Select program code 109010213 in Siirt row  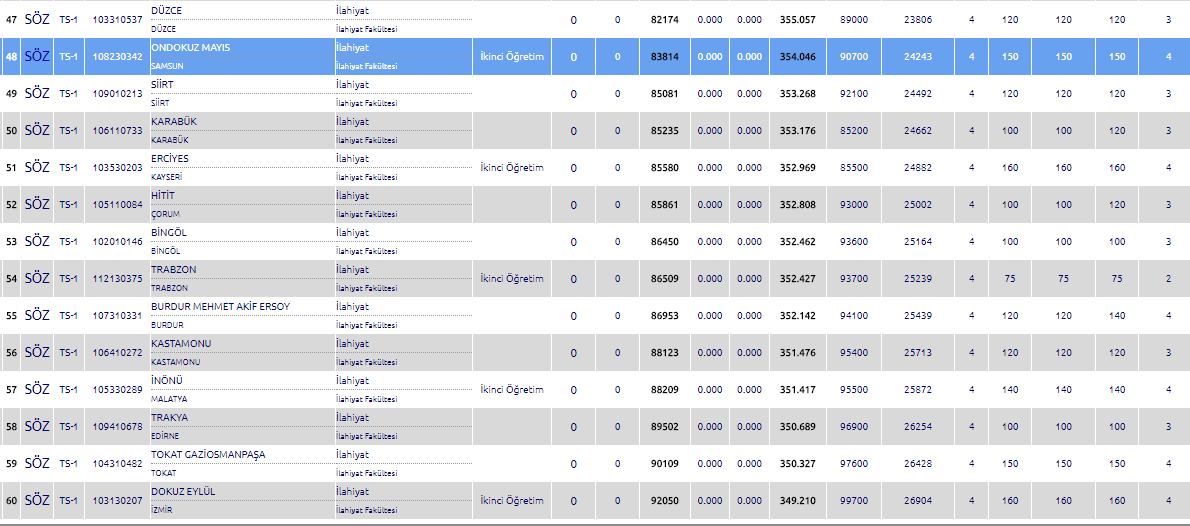click(x=117, y=94)
